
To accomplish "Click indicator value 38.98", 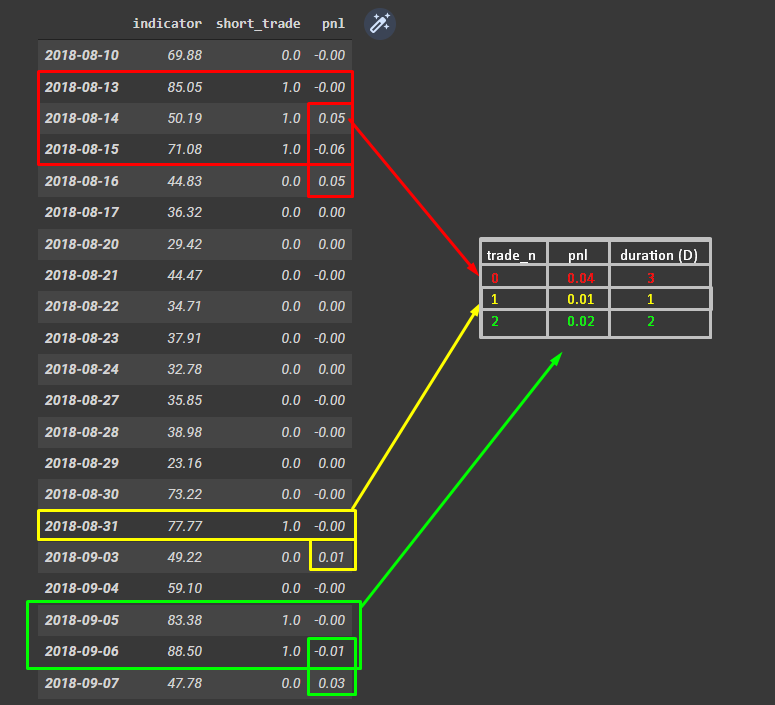I will [x=185, y=432].
